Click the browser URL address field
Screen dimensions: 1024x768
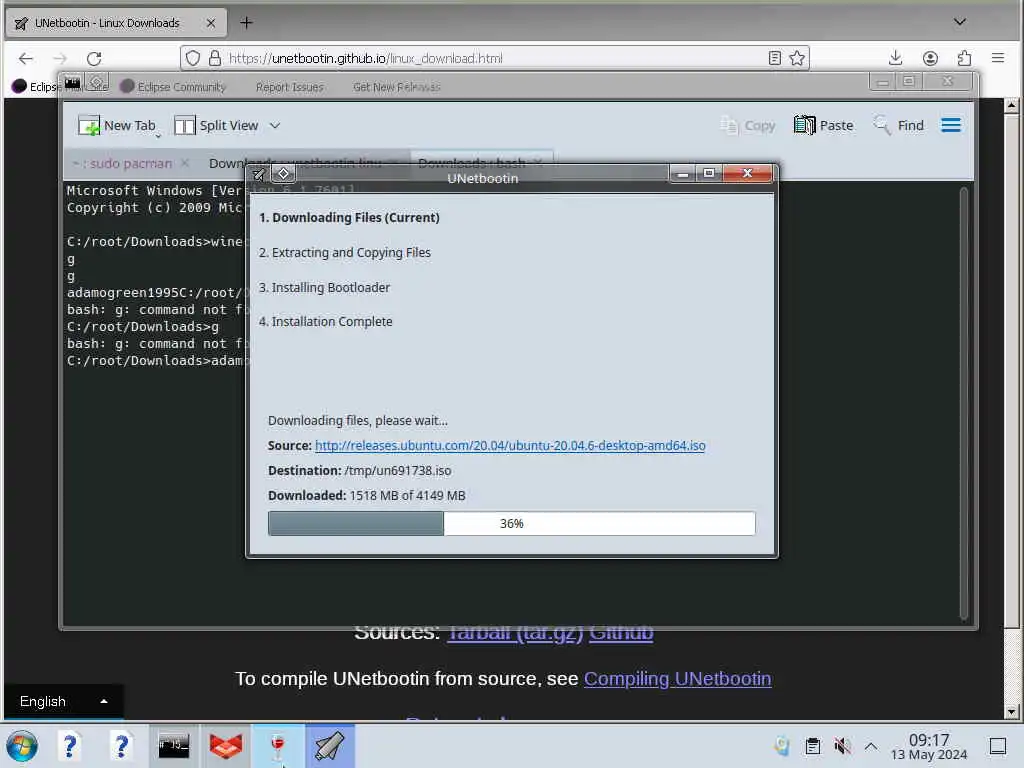(x=494, y=58)
